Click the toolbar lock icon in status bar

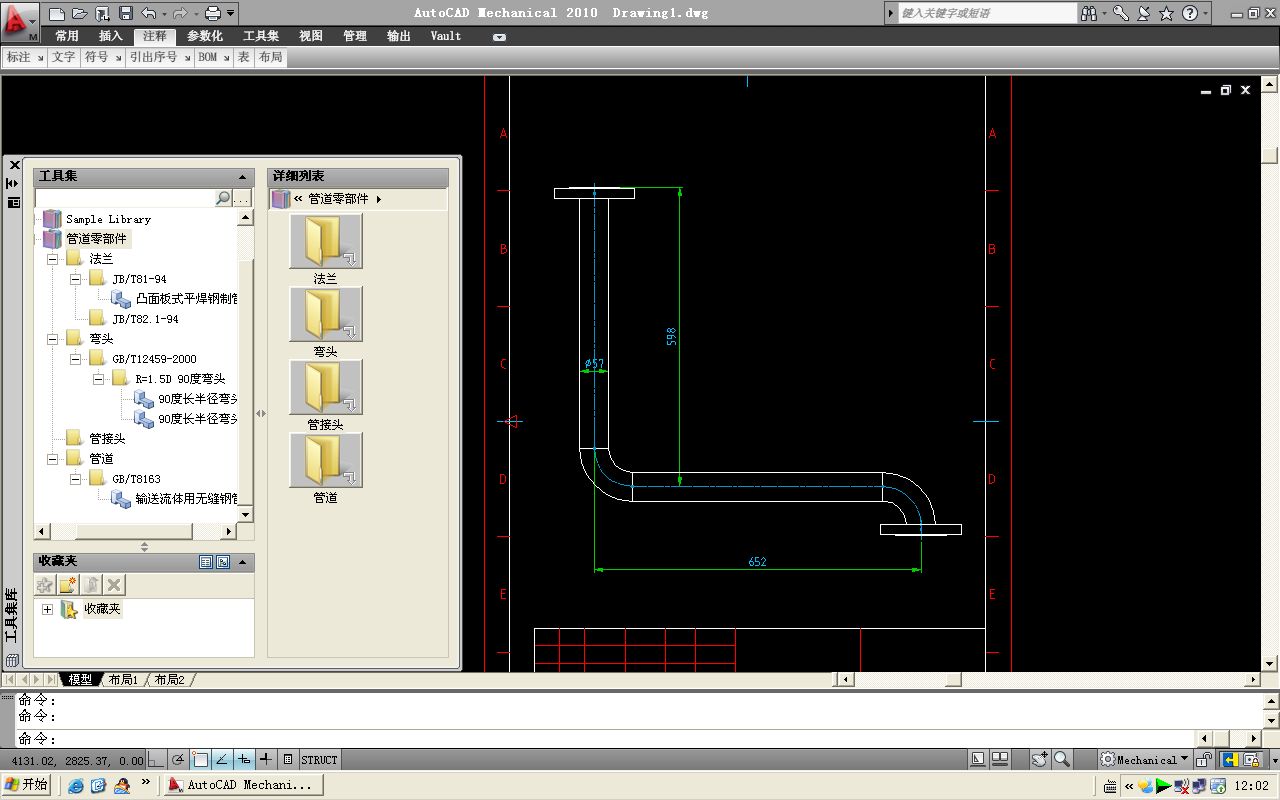point(1205,760)
